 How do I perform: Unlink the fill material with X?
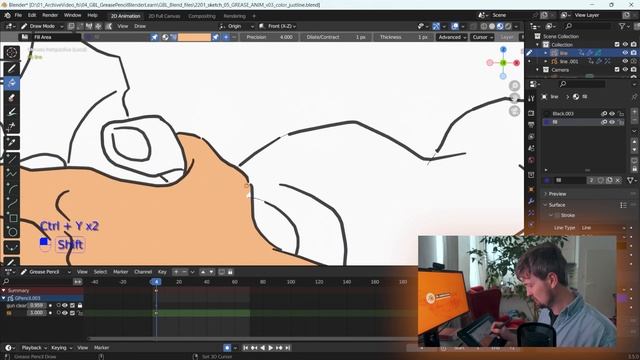pyautogui.click(x=618, y=180)
